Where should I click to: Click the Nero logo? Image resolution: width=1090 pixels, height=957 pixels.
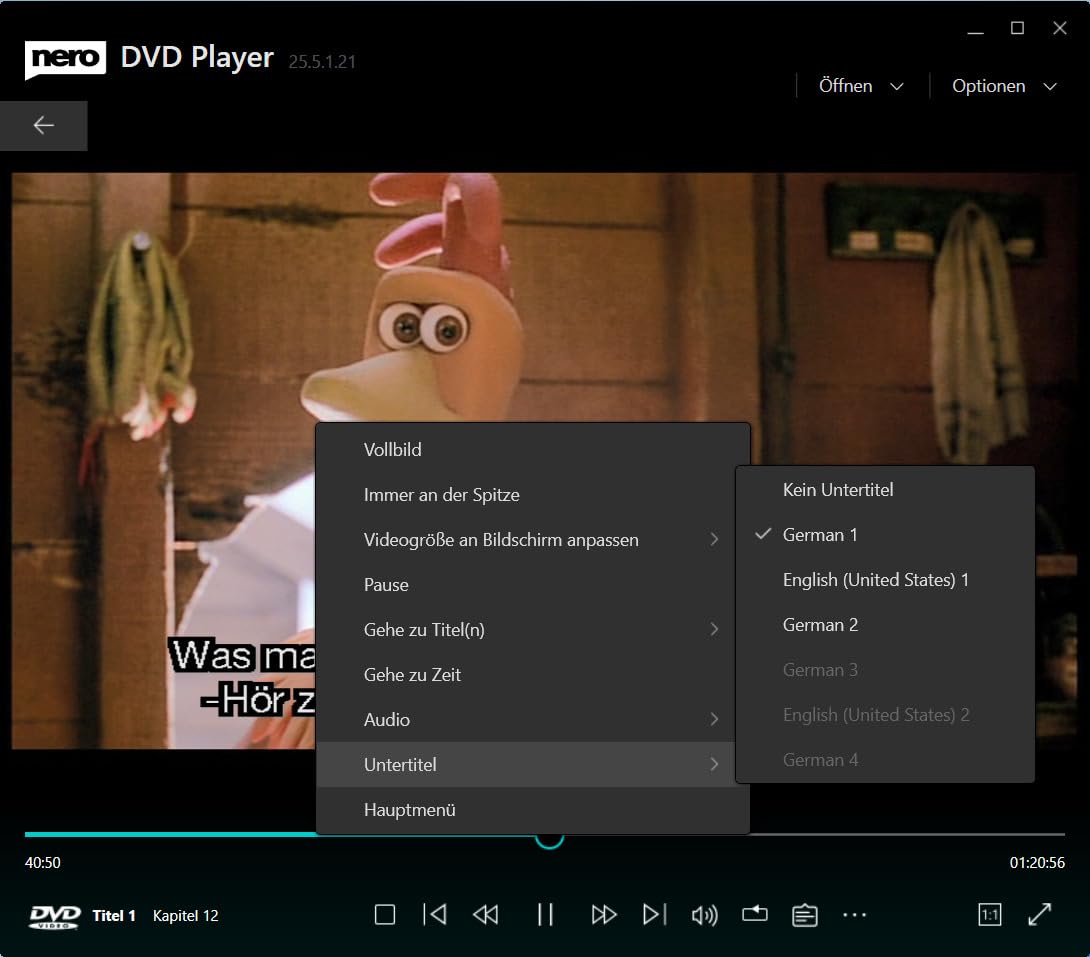click(65, 60)
